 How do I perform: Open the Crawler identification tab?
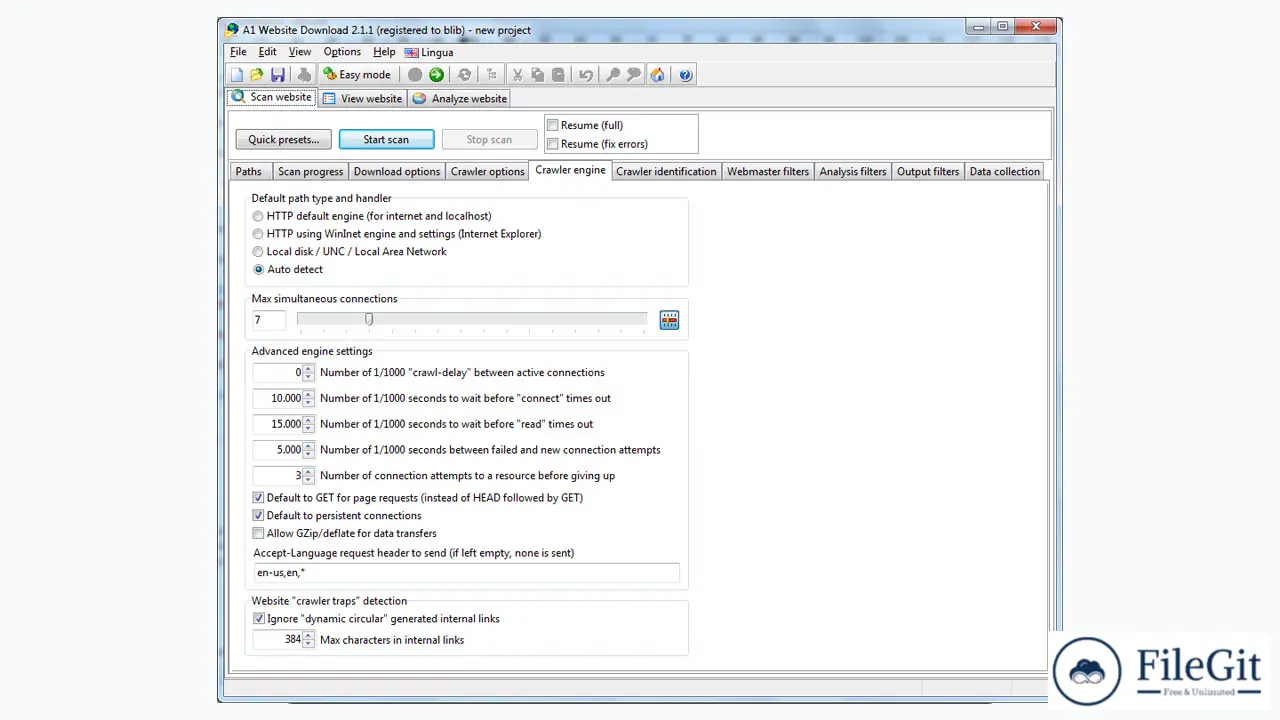point(666,172)
